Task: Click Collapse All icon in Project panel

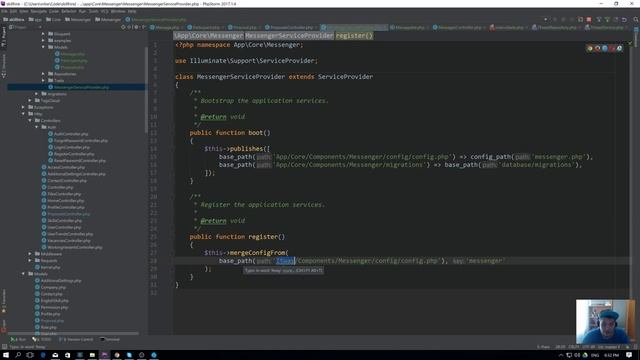Action: [130, 27]
